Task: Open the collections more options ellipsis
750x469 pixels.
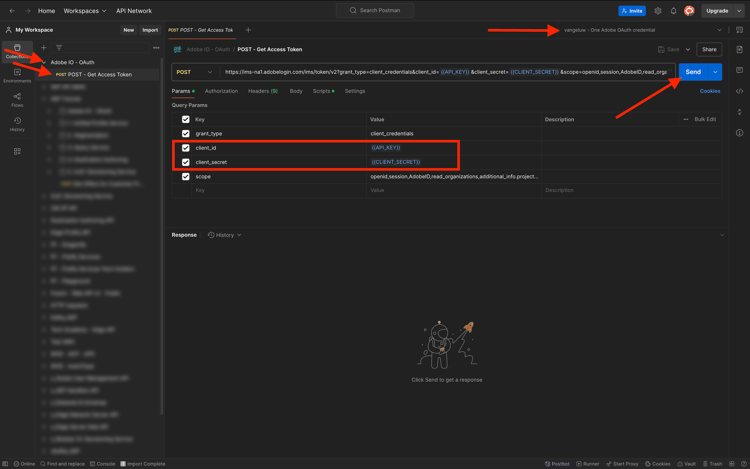Action: pyautogui.click(x=156, y=48)
